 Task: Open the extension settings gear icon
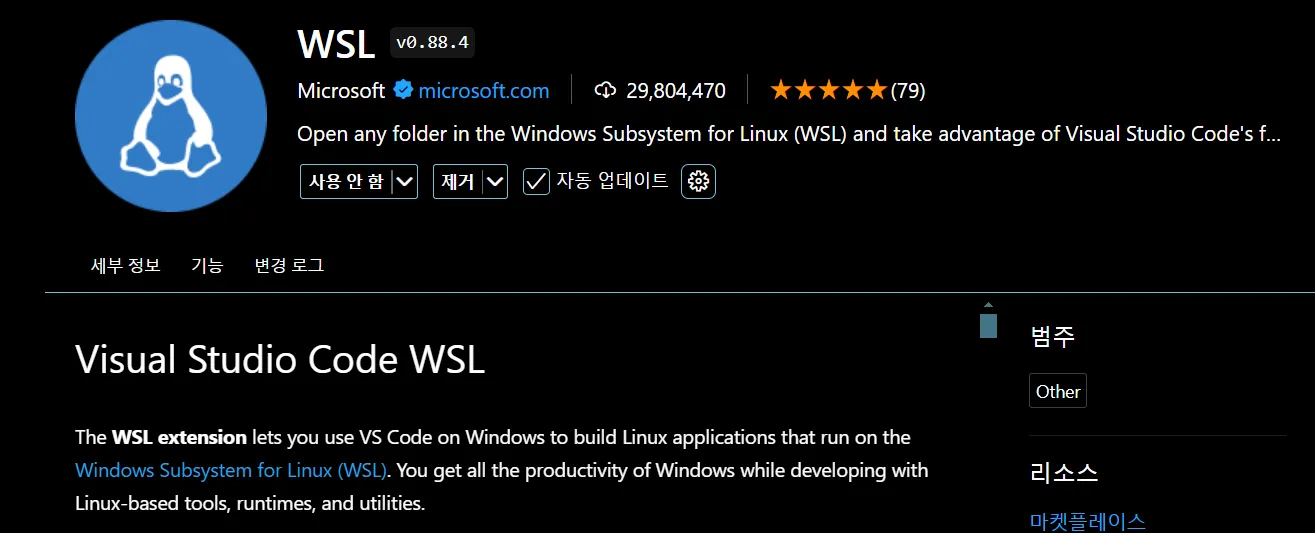tap(699, 181)
